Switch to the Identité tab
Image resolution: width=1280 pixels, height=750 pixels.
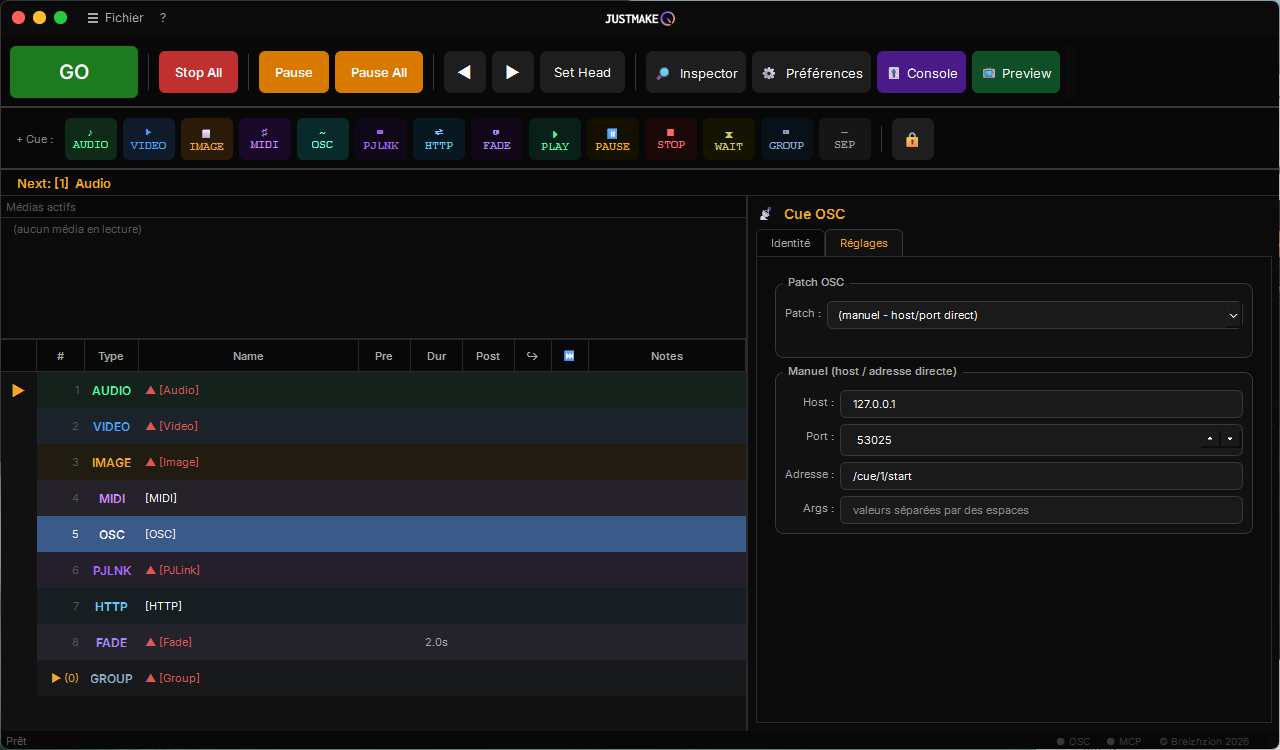[791, 243]
